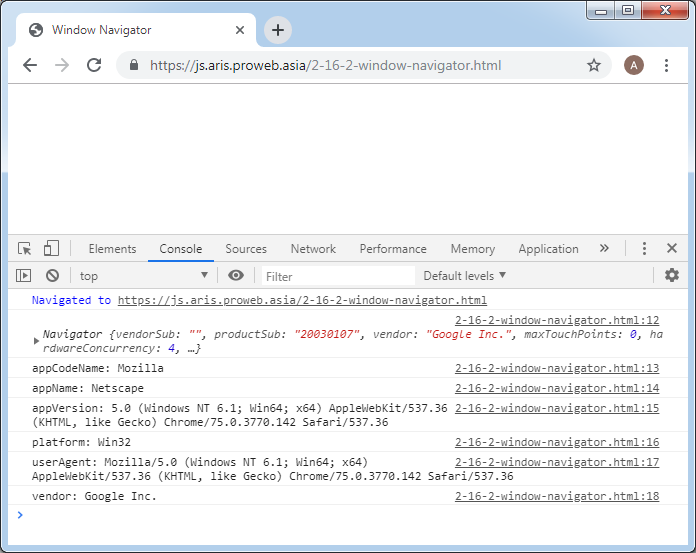Open source link html:14
696x553 pixels.
point(557,388)
